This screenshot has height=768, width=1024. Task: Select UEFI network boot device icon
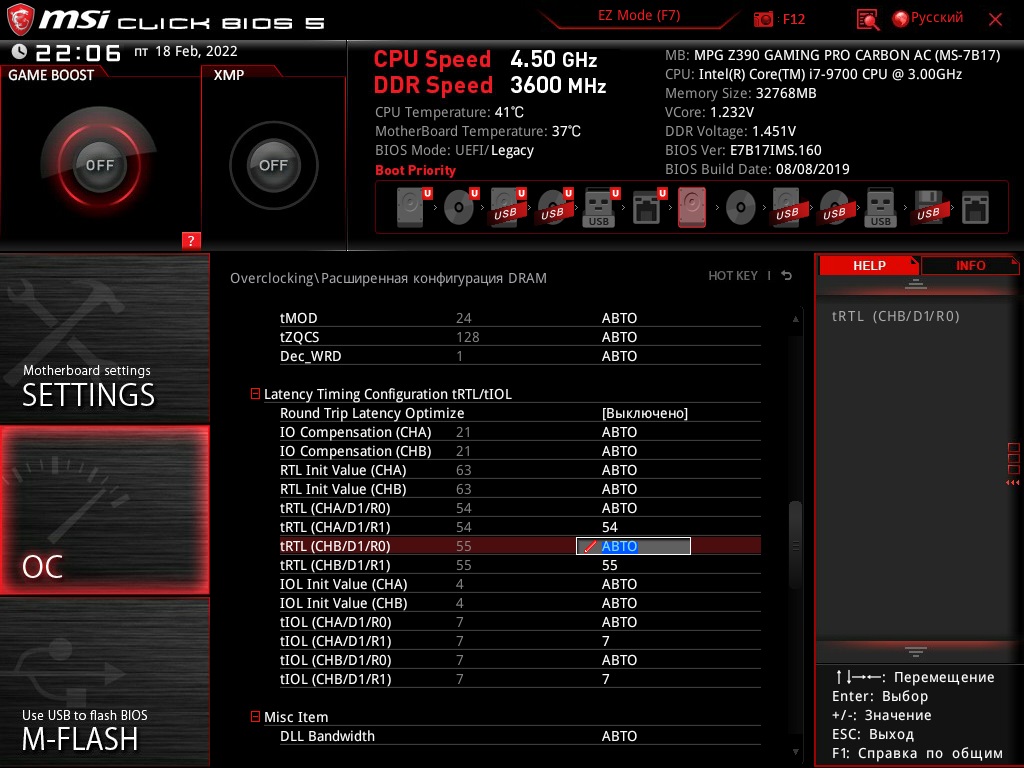pos(648,207)
